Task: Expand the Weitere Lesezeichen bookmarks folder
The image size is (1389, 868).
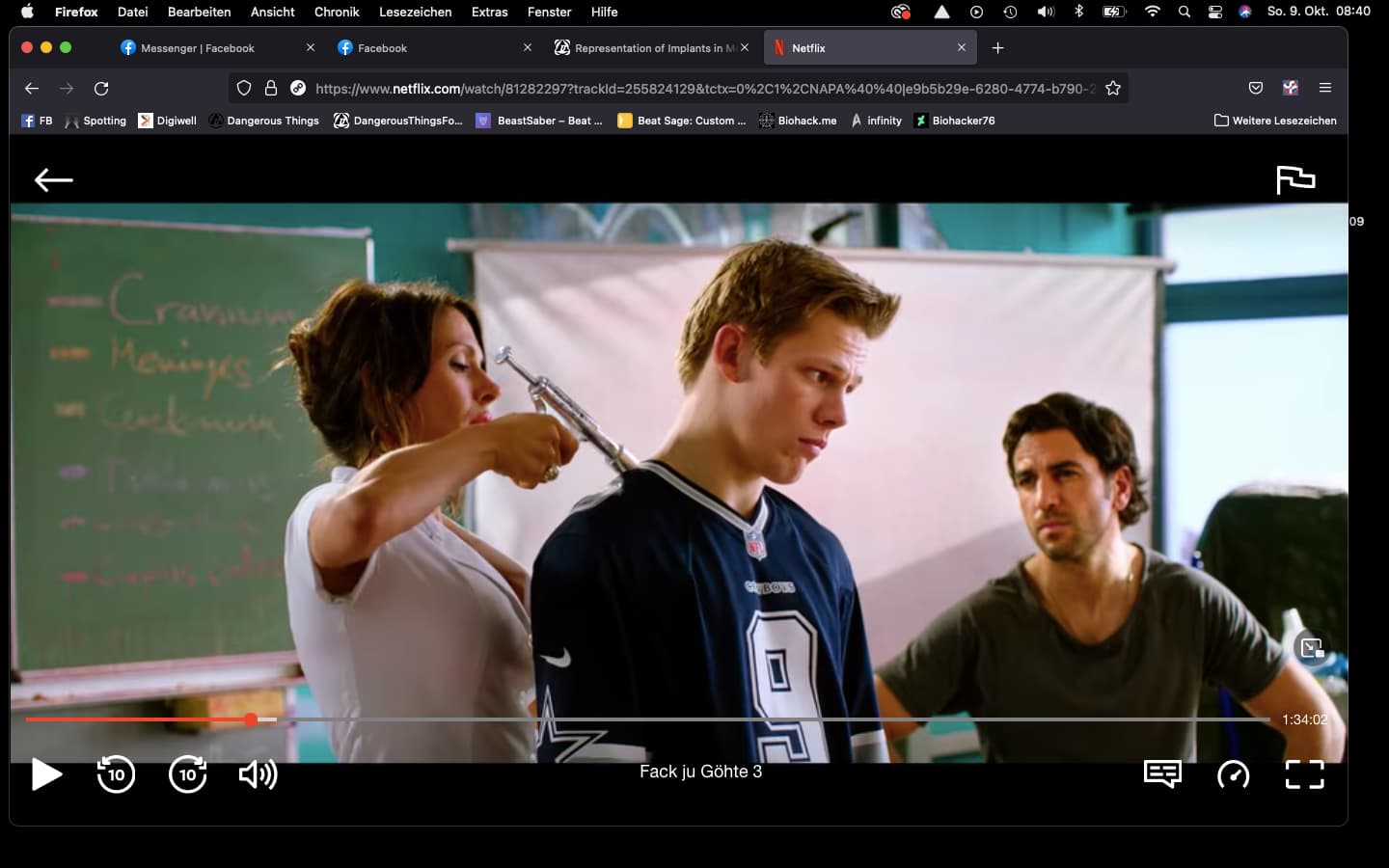Action: pos(1275,121)
